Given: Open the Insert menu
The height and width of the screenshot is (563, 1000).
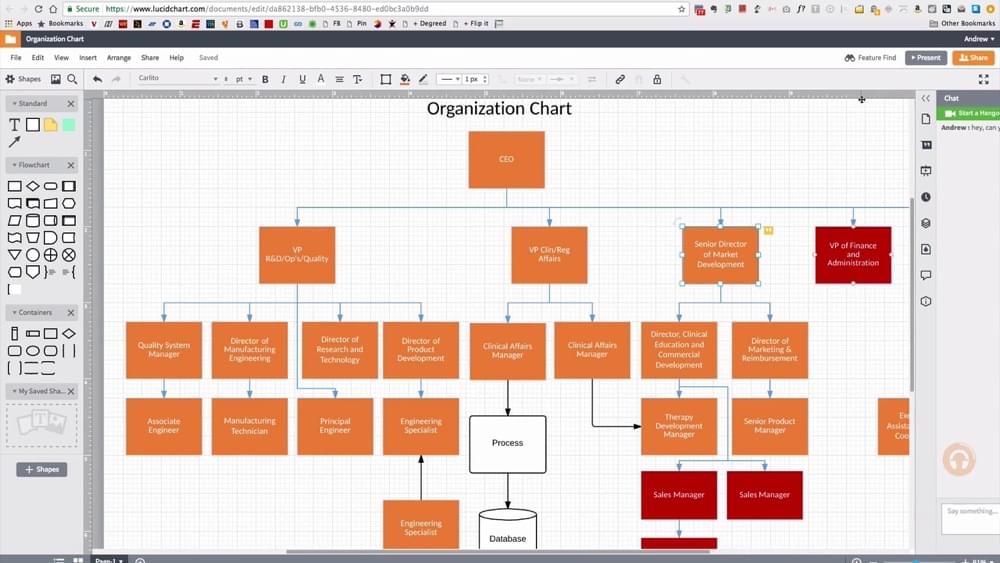Looking at the screenshot, I should pos(88,58).
